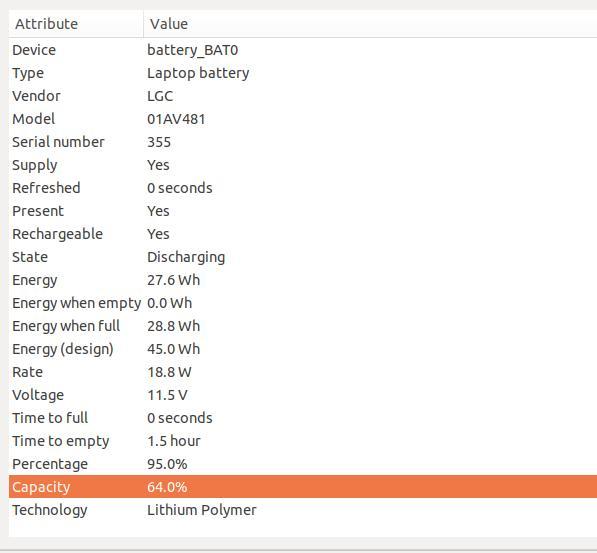This screenshot has width=597, height=553.
Task: Select the Supply row
Action: point(303,165)
